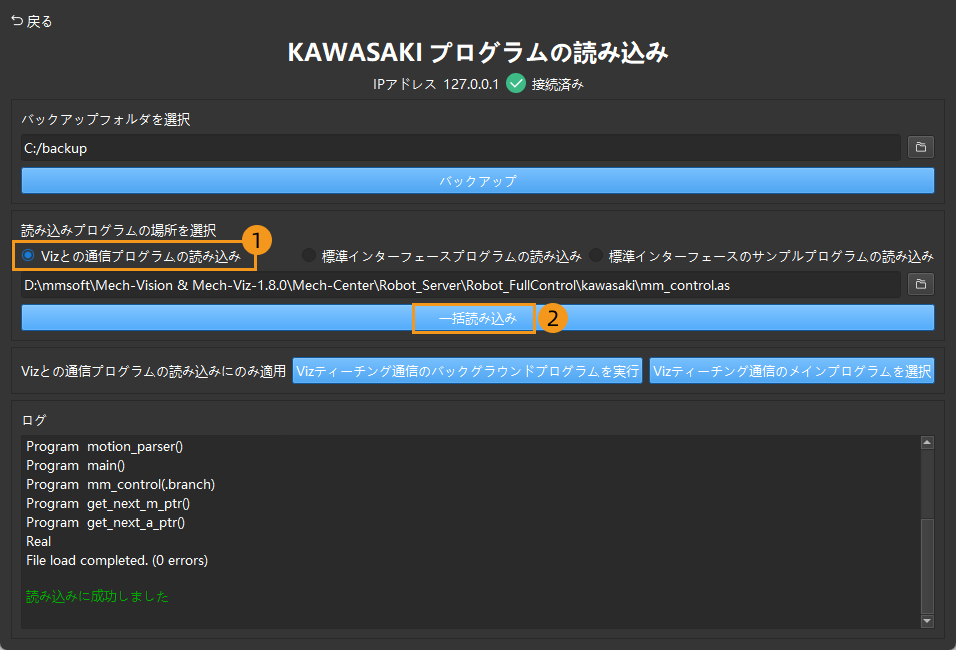Click log line 'Program get_next_a_ptr()'
This screenshot has height=650, width=956.
(x=105, y=523)
